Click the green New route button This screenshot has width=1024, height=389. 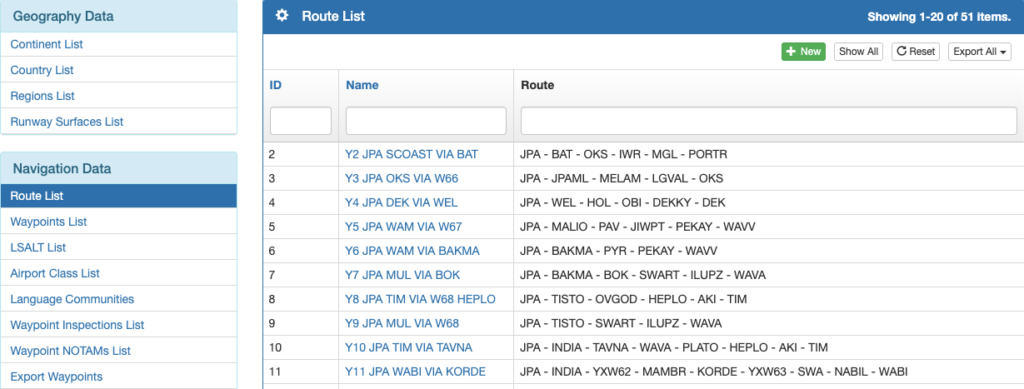coord(803,52)
